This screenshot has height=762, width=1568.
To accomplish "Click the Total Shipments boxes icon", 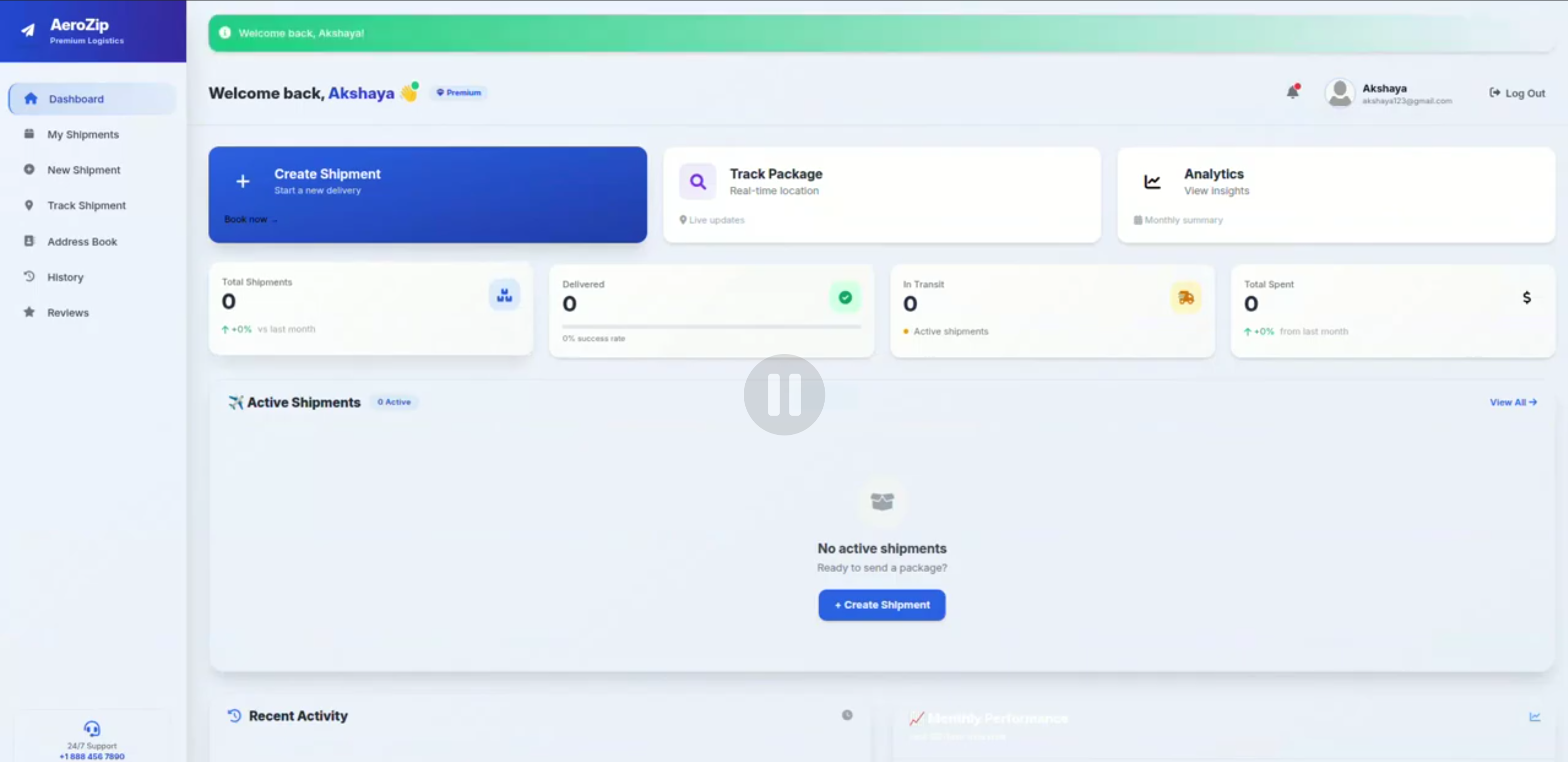I will pos(504,295).
